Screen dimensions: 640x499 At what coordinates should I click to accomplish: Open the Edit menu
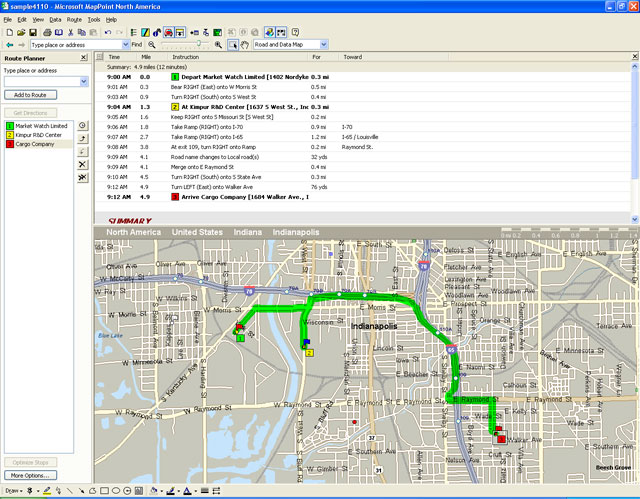point(22,20)
